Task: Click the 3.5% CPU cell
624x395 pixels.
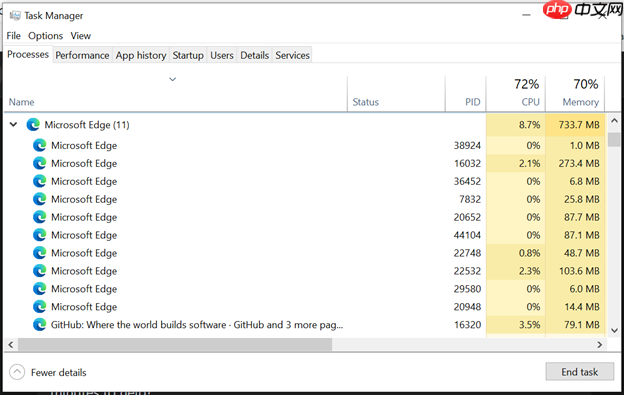Action: [x=516, y=325]
